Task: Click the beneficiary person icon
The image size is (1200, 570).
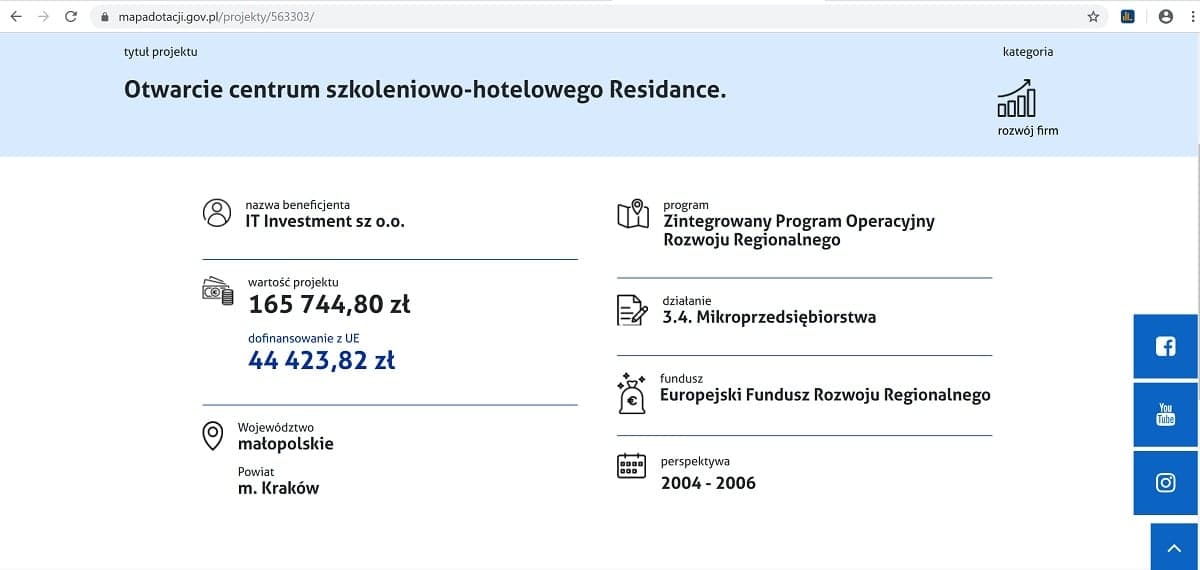Action: coord(217,213)
